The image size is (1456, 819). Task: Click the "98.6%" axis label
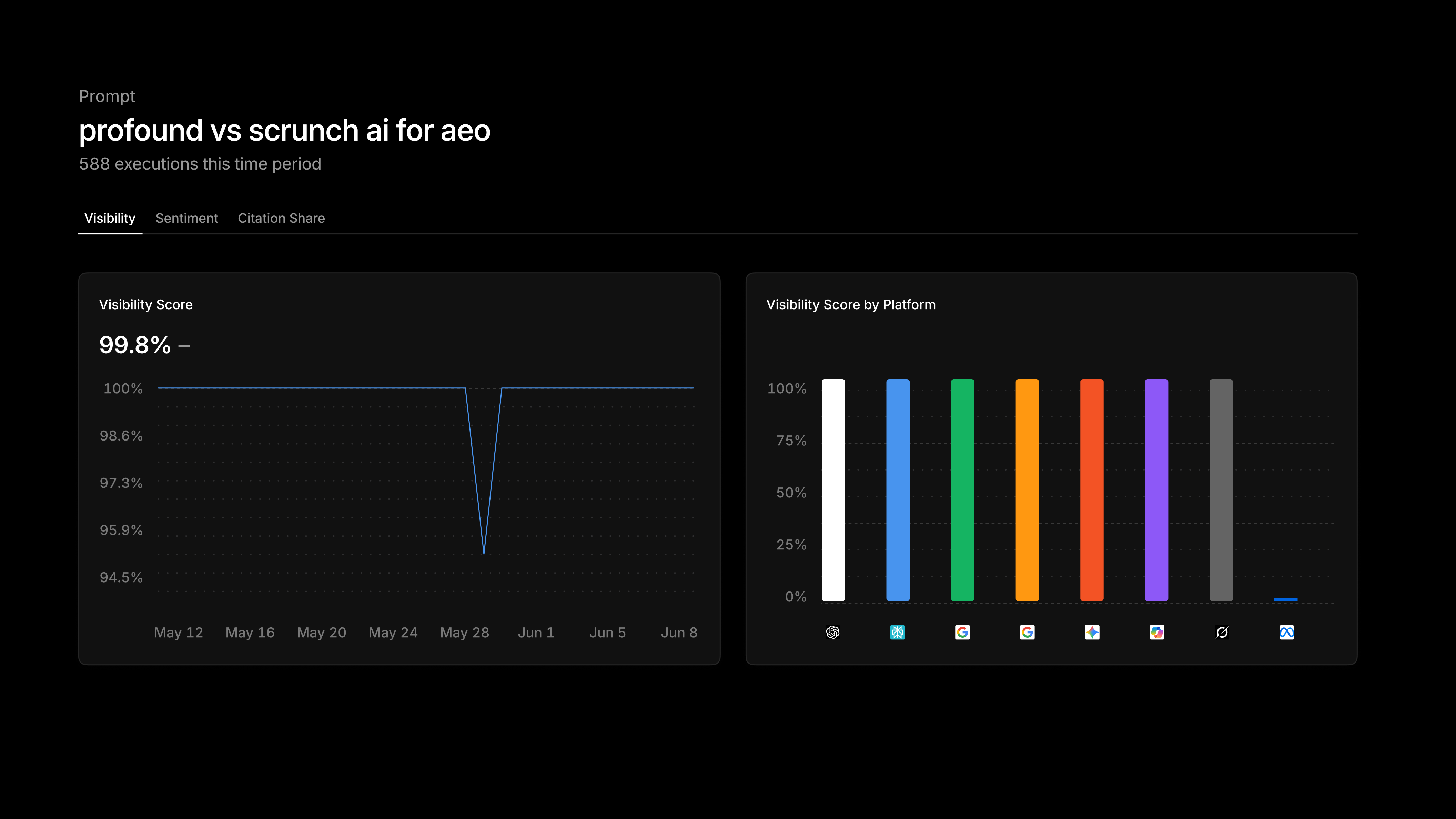point(122,436)
